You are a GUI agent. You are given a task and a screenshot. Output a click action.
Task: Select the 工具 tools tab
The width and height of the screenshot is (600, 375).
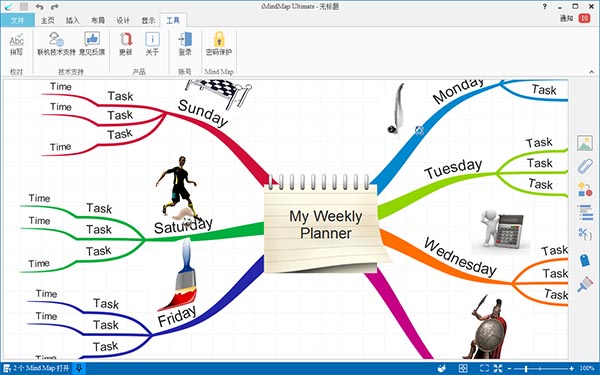173,20
